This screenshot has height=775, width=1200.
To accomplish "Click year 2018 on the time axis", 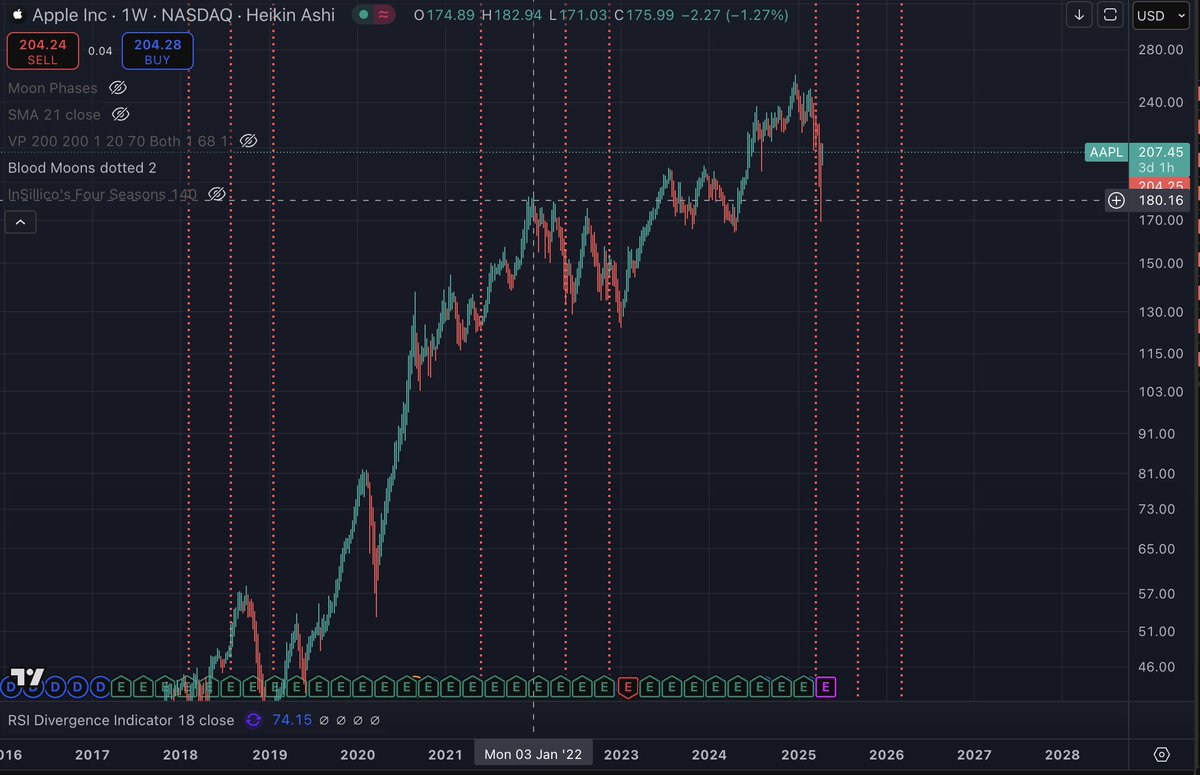I will (x=180, y=755).
